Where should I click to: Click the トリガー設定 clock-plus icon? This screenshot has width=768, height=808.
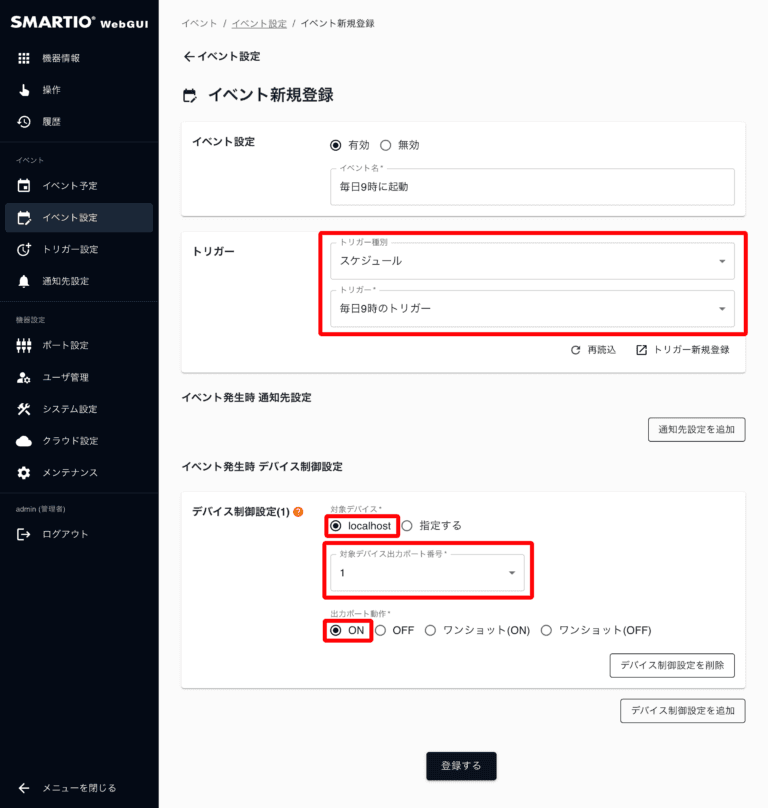(x=24, y=249)
